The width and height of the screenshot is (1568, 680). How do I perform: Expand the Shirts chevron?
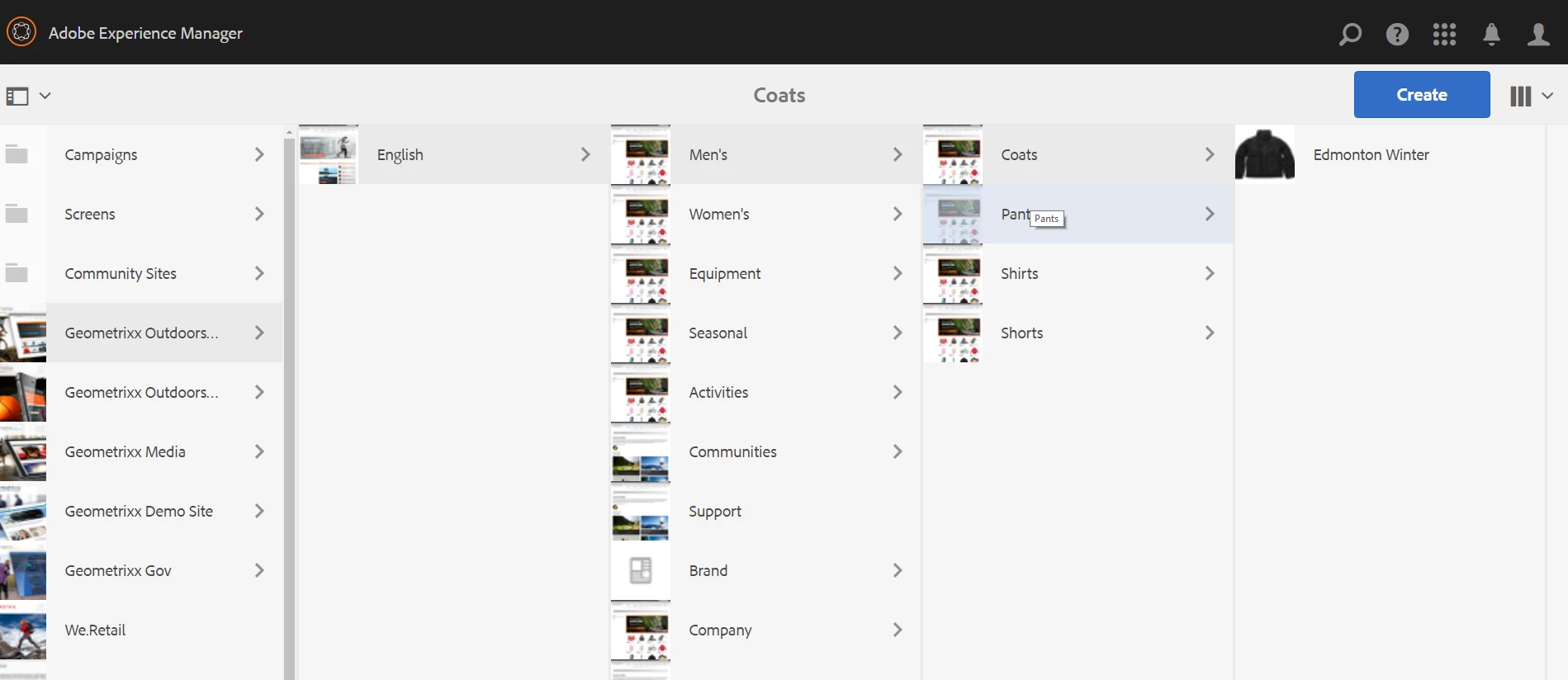coord(1210,273)
